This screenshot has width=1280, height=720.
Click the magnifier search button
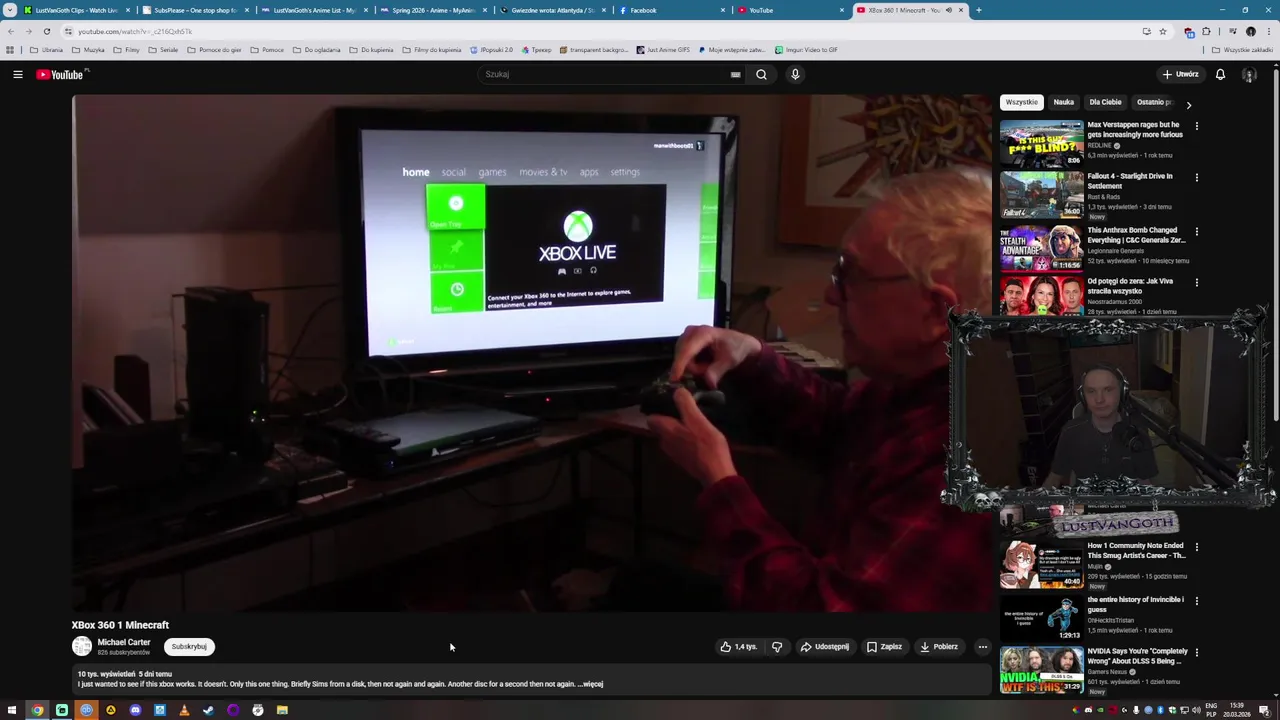(x=761, y=74)
